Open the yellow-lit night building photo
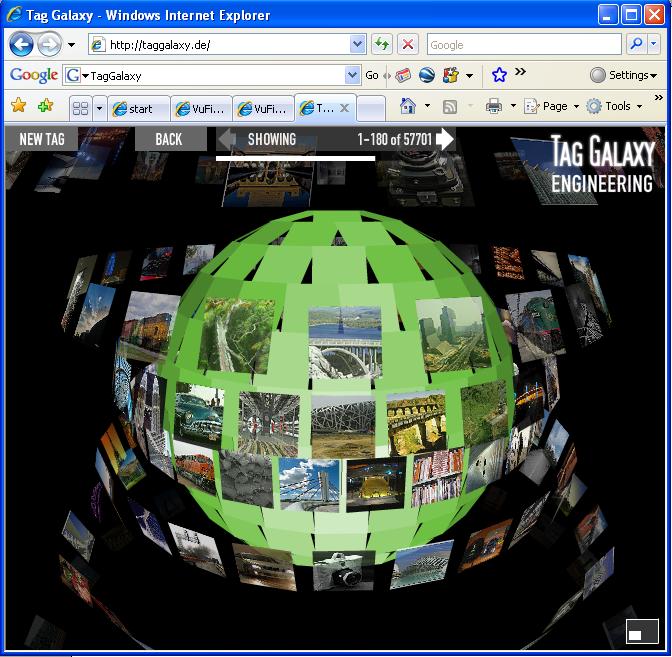Viewport: 672px width, 657px height. [x=376, y=484]
